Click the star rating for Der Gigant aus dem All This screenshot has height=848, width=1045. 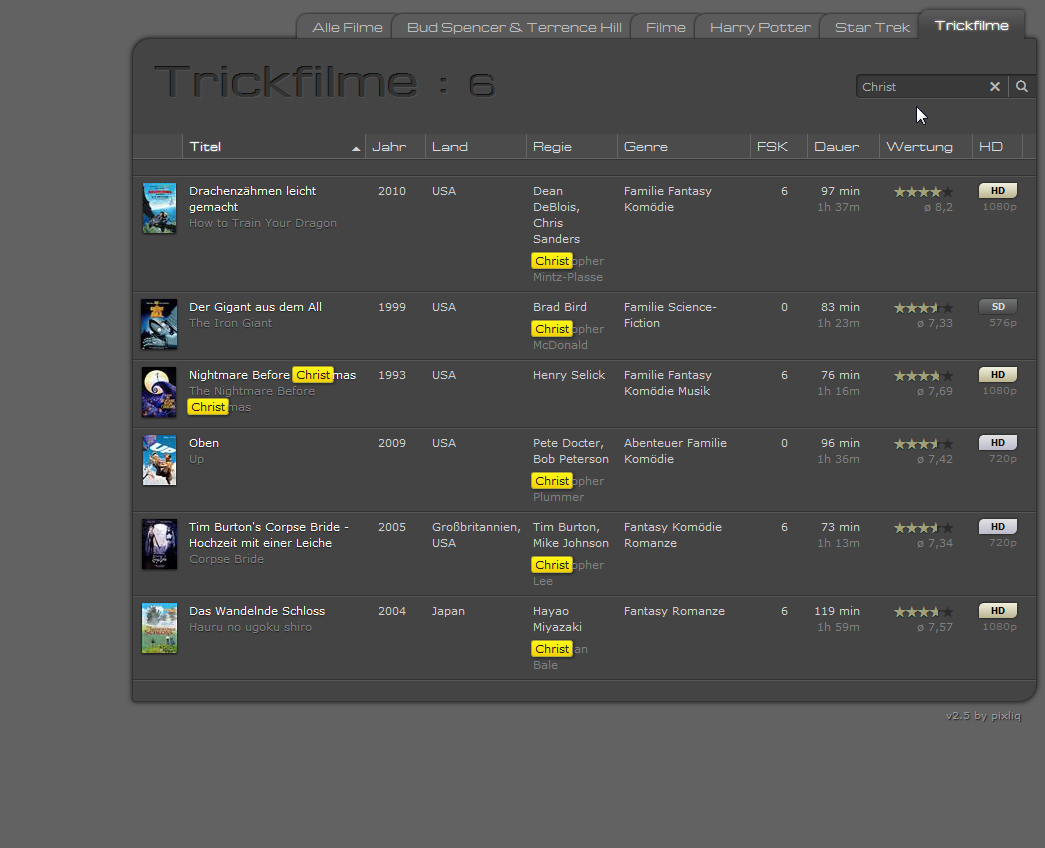pos(923,308)
